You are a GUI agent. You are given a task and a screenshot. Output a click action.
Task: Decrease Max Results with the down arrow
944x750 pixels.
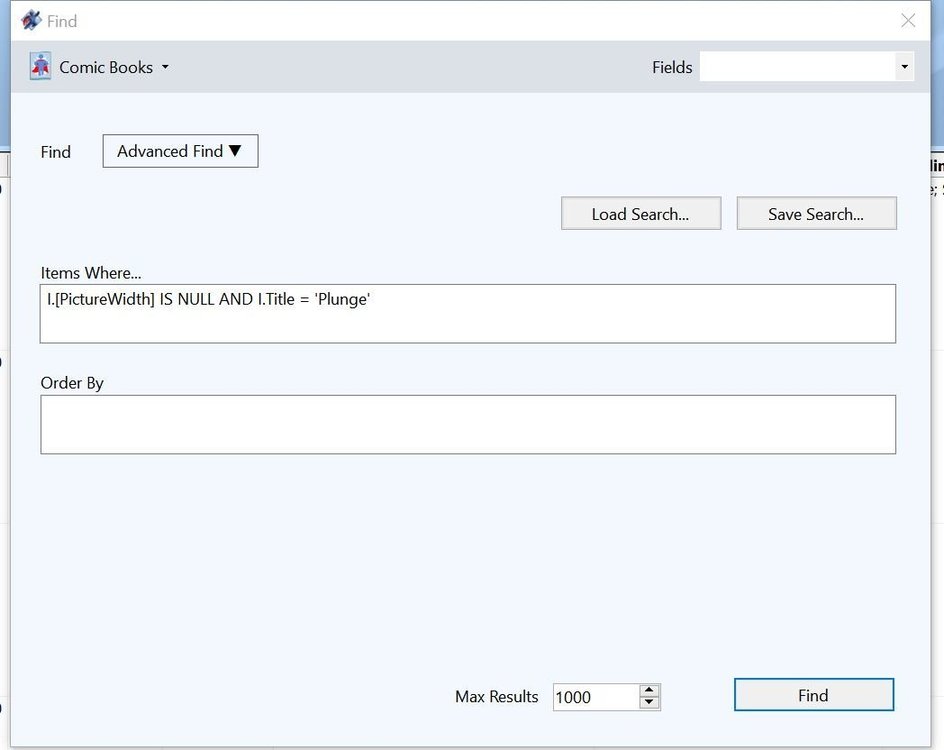(x=649, y=703)
